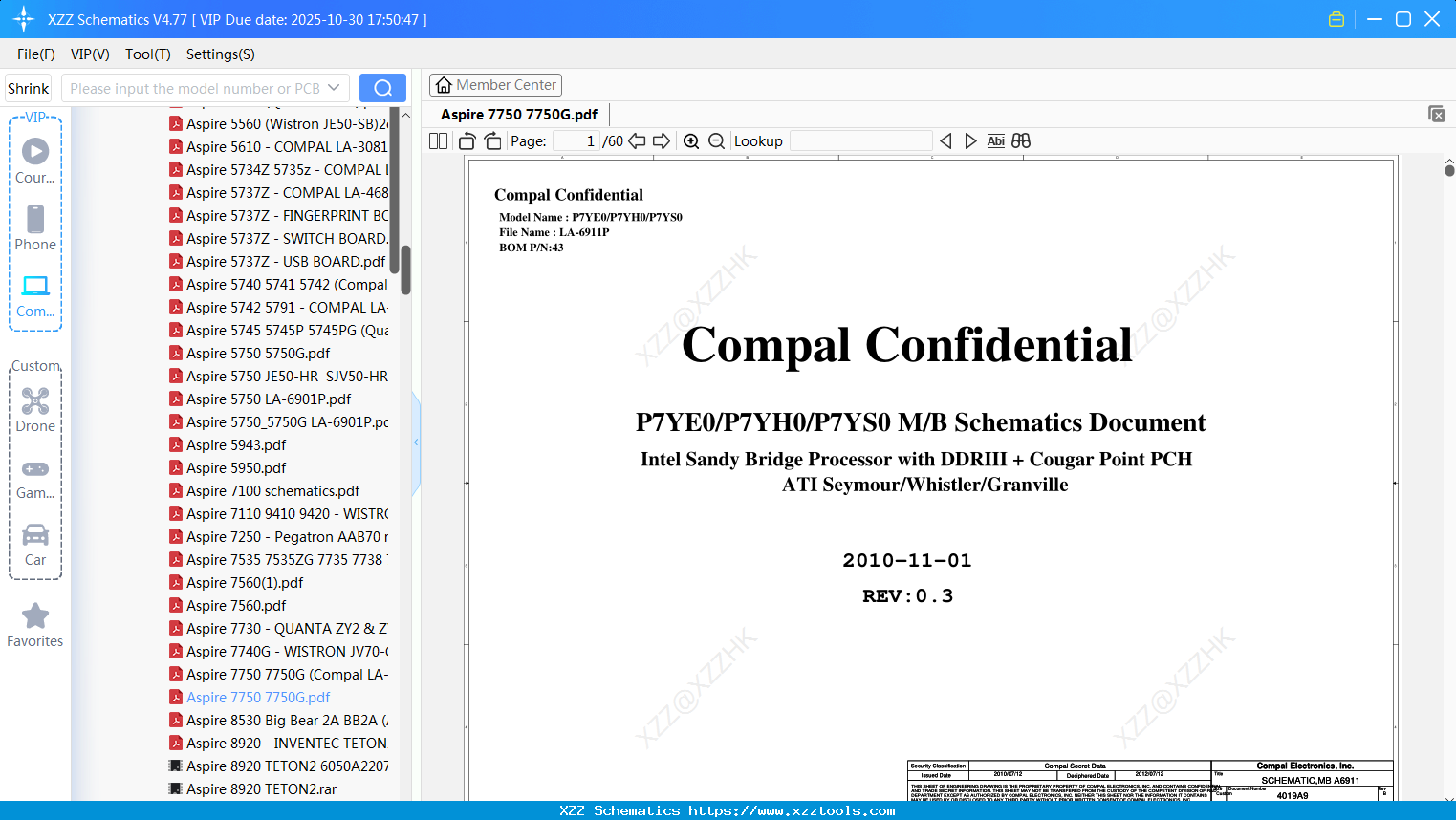Open Aspire 7100 schematics.pdf
Viewport: 1456px width, 820px height.
265,491
